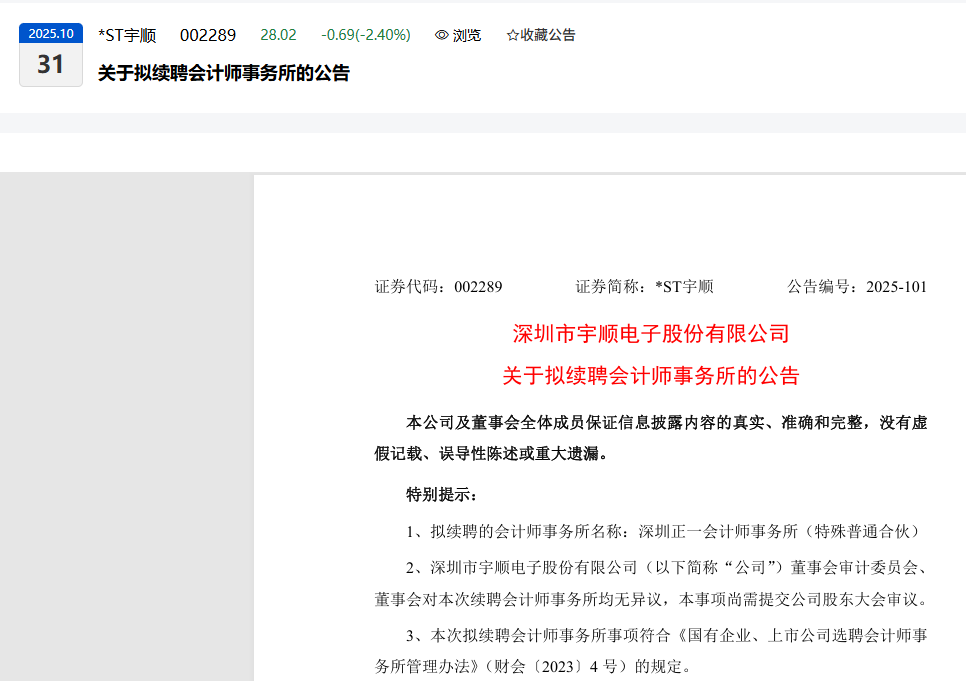Screen dimensions: 966x681
Task: Click the 特别提示： heading
Action: point(442,495)
